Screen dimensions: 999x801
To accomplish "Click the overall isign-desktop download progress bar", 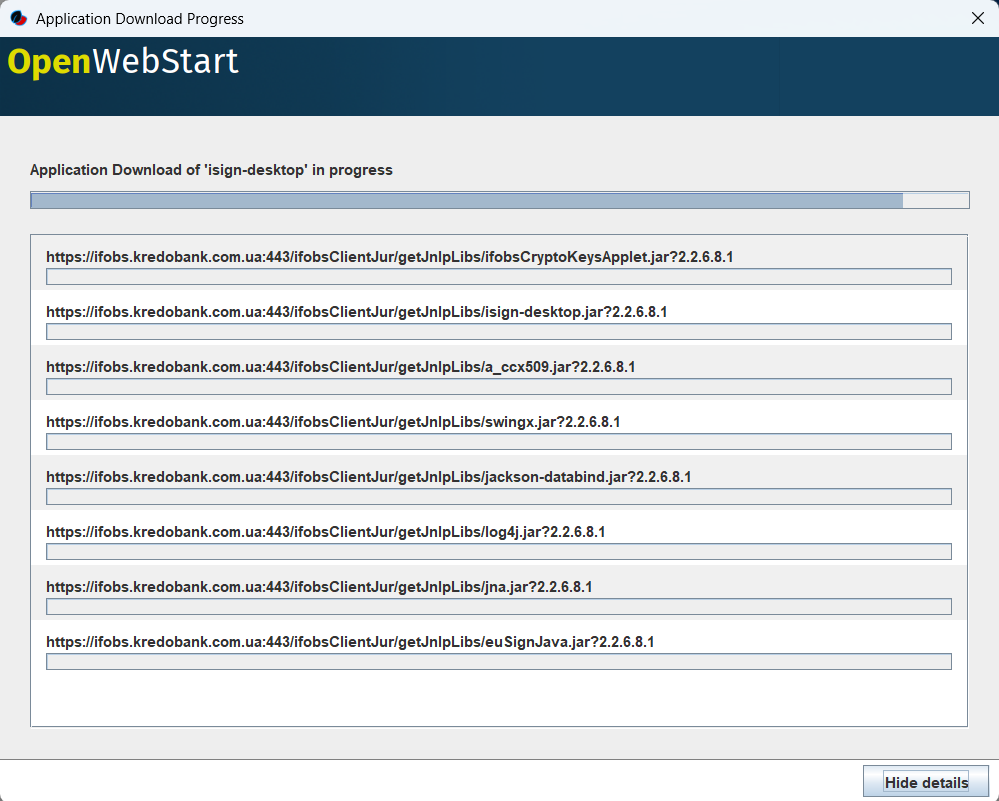I will pos(500,200).
